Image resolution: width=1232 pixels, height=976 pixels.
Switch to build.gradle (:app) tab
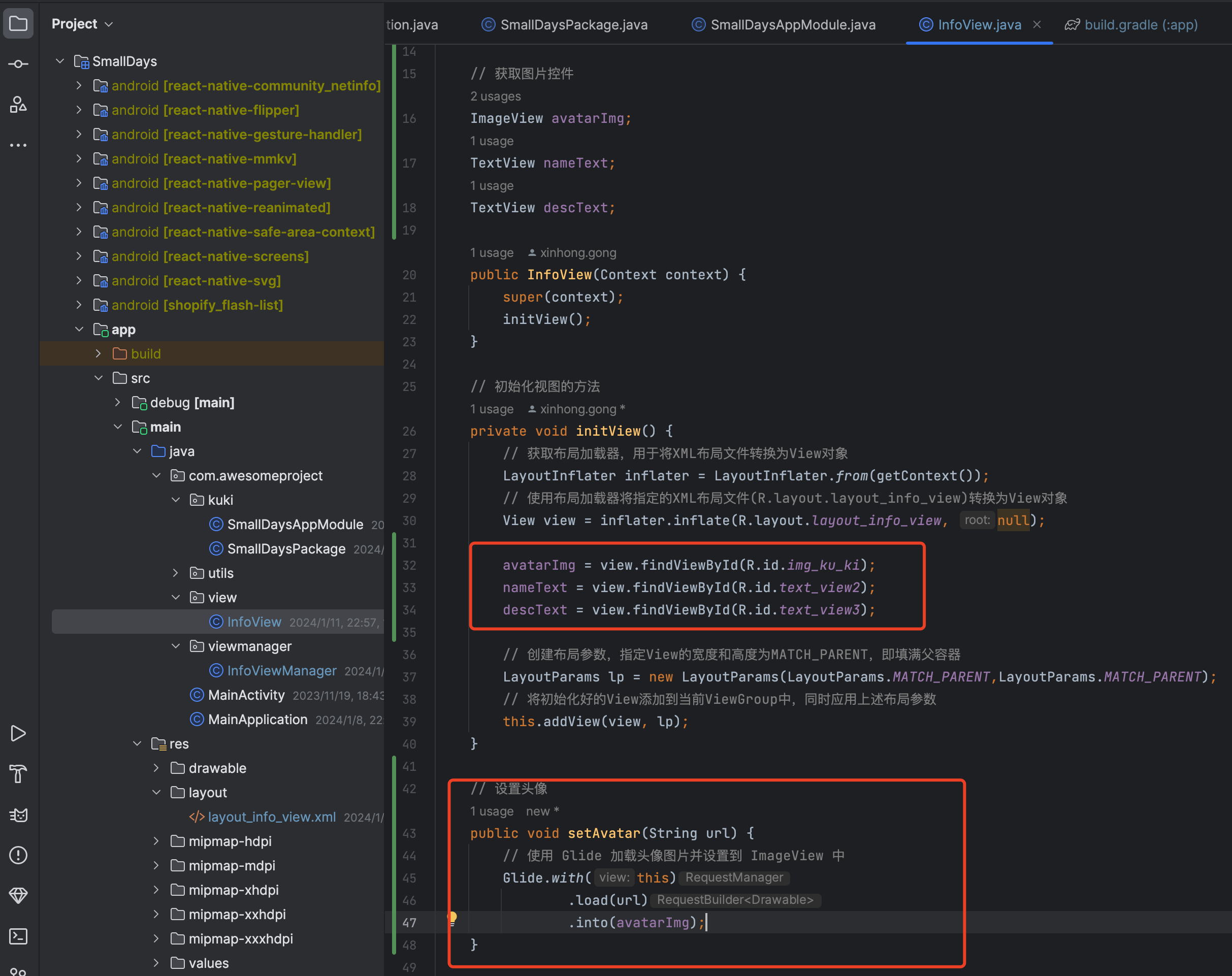point(1131,24)
